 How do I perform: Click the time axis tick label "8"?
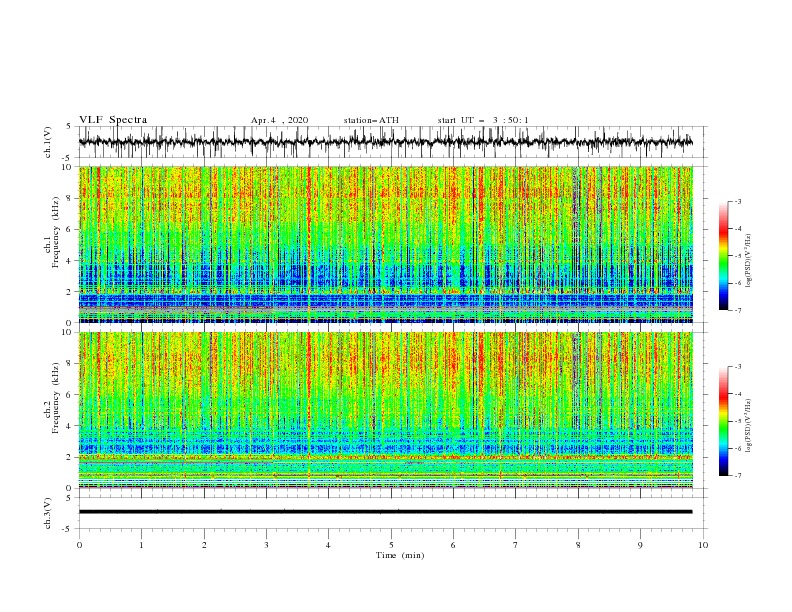tap(578, 545)
